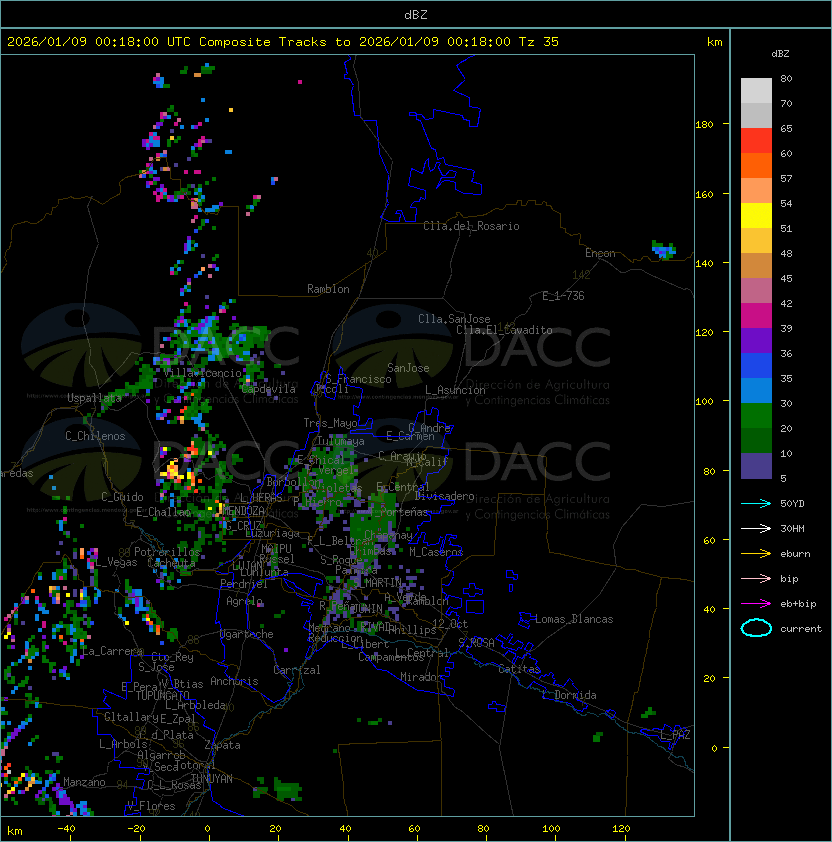Click the 'E_1-736' map label
The height and width of the screenshot is (842, 832).
(x=563, y=296)
